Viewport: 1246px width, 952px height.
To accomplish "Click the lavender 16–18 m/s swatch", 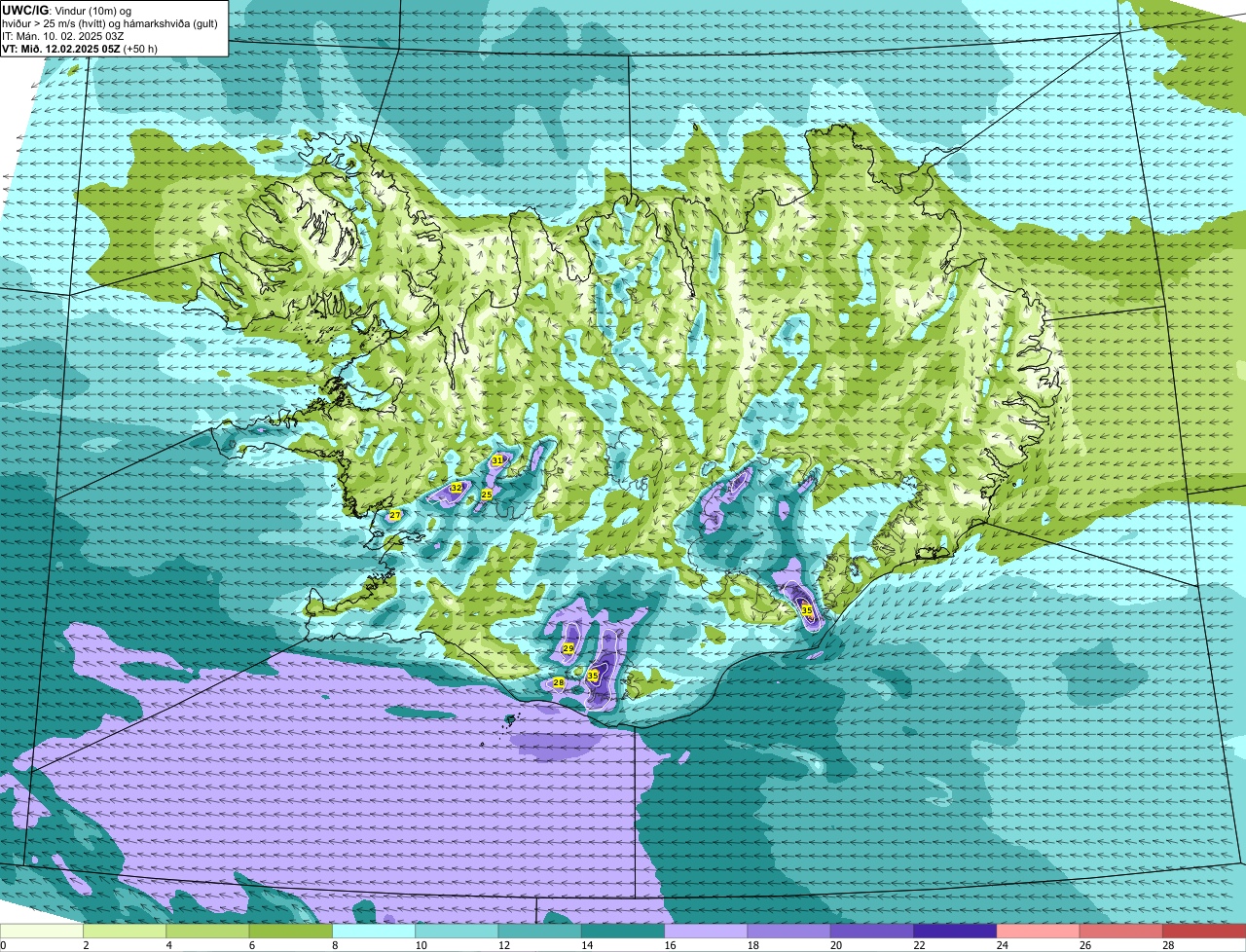I will [x=706, y=932].
